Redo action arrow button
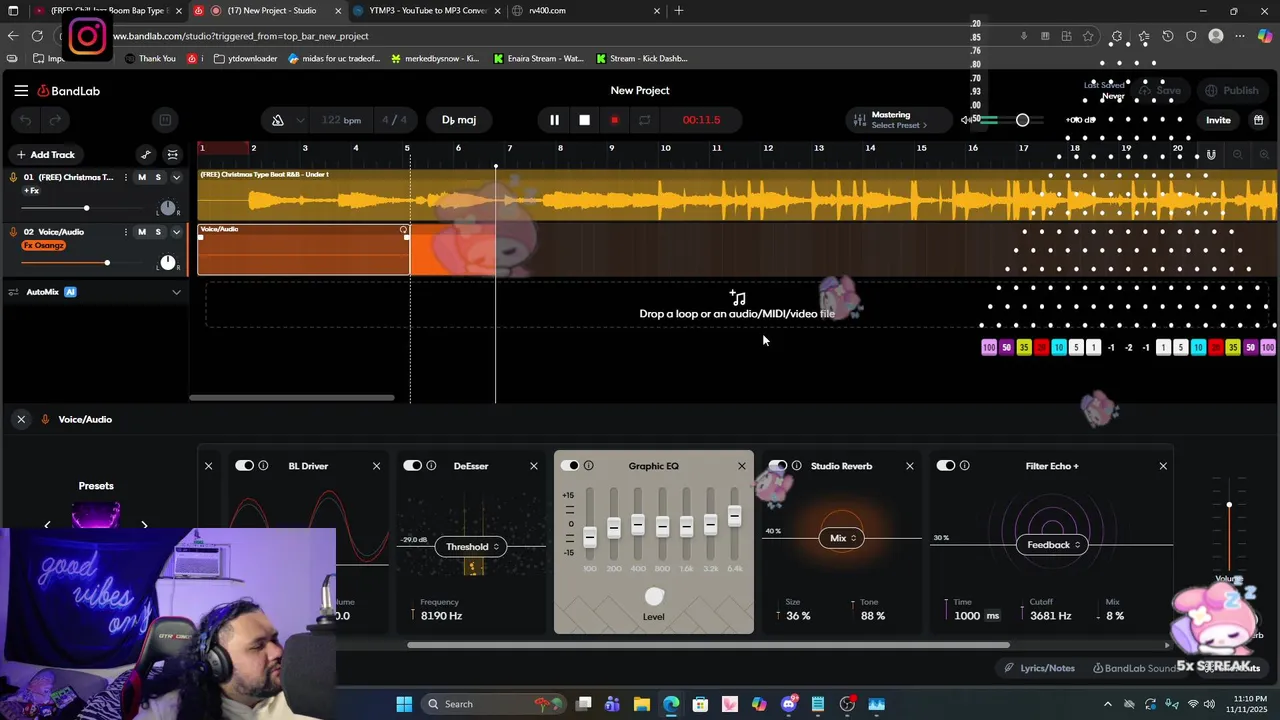 [55, 120]
